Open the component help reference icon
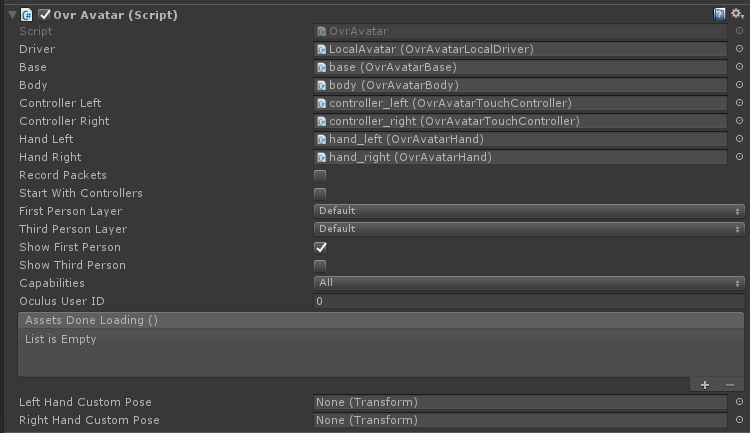 click(719, 14)
